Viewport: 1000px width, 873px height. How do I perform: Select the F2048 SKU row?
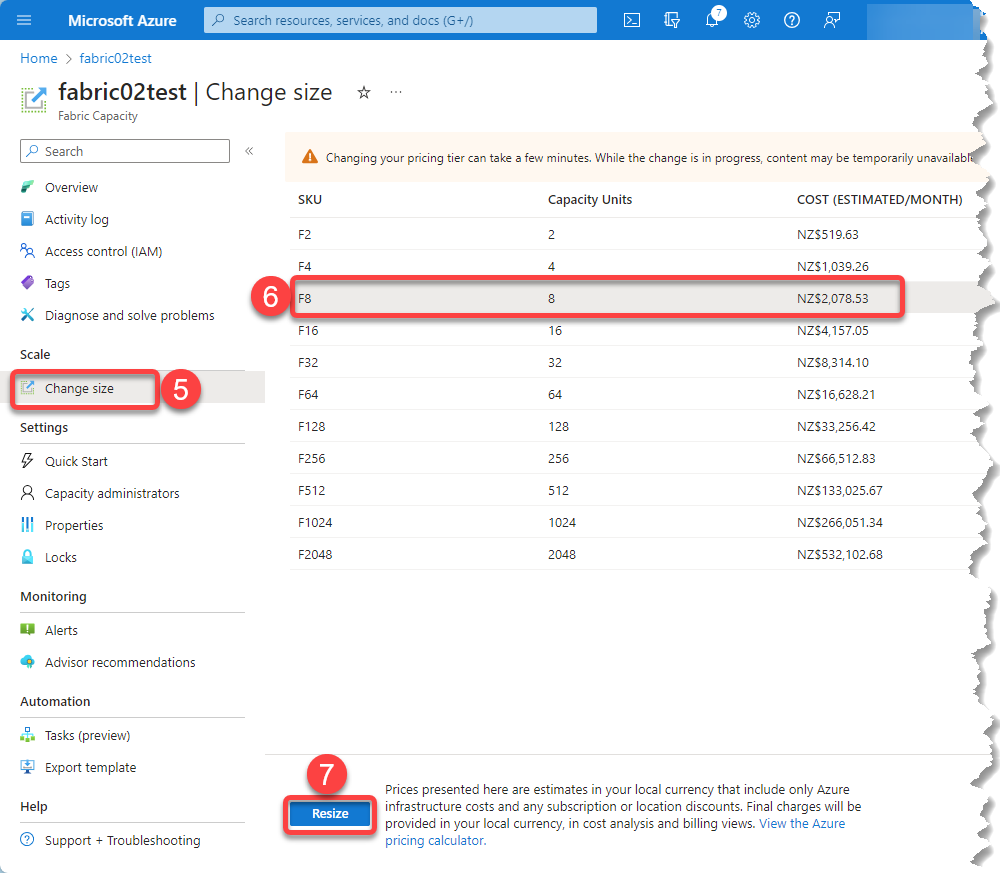coord(633,554)
